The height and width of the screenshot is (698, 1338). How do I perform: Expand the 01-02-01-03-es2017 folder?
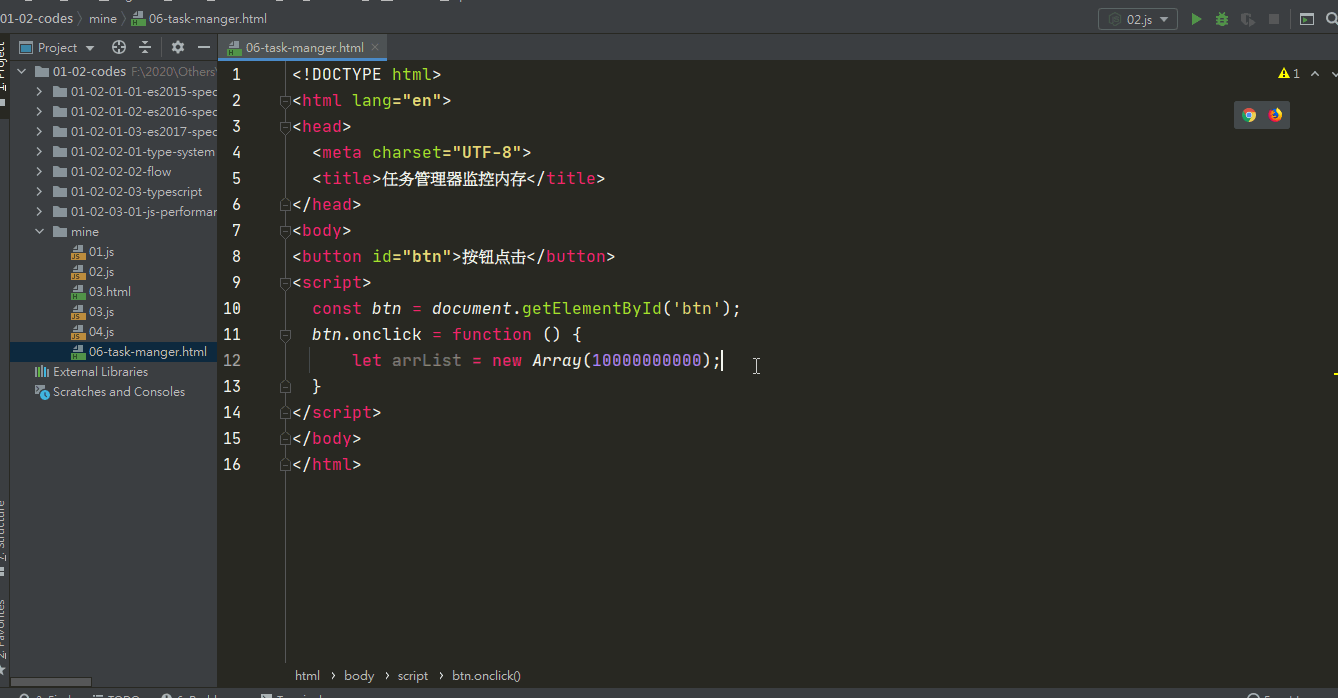point(39,131)
